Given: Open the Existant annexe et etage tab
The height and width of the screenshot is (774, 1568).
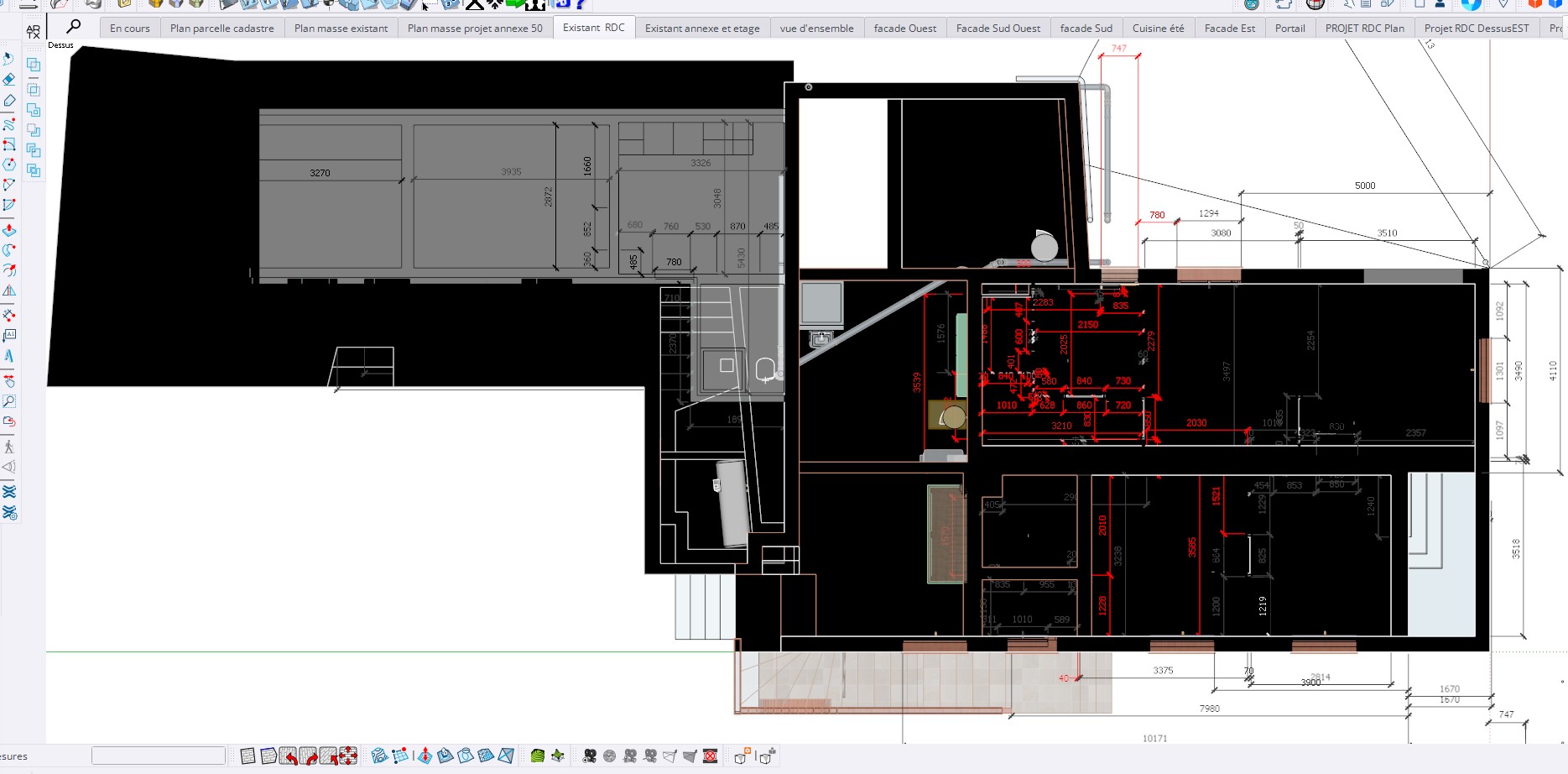Looking at the screenshot, I should tap(702, 28).
